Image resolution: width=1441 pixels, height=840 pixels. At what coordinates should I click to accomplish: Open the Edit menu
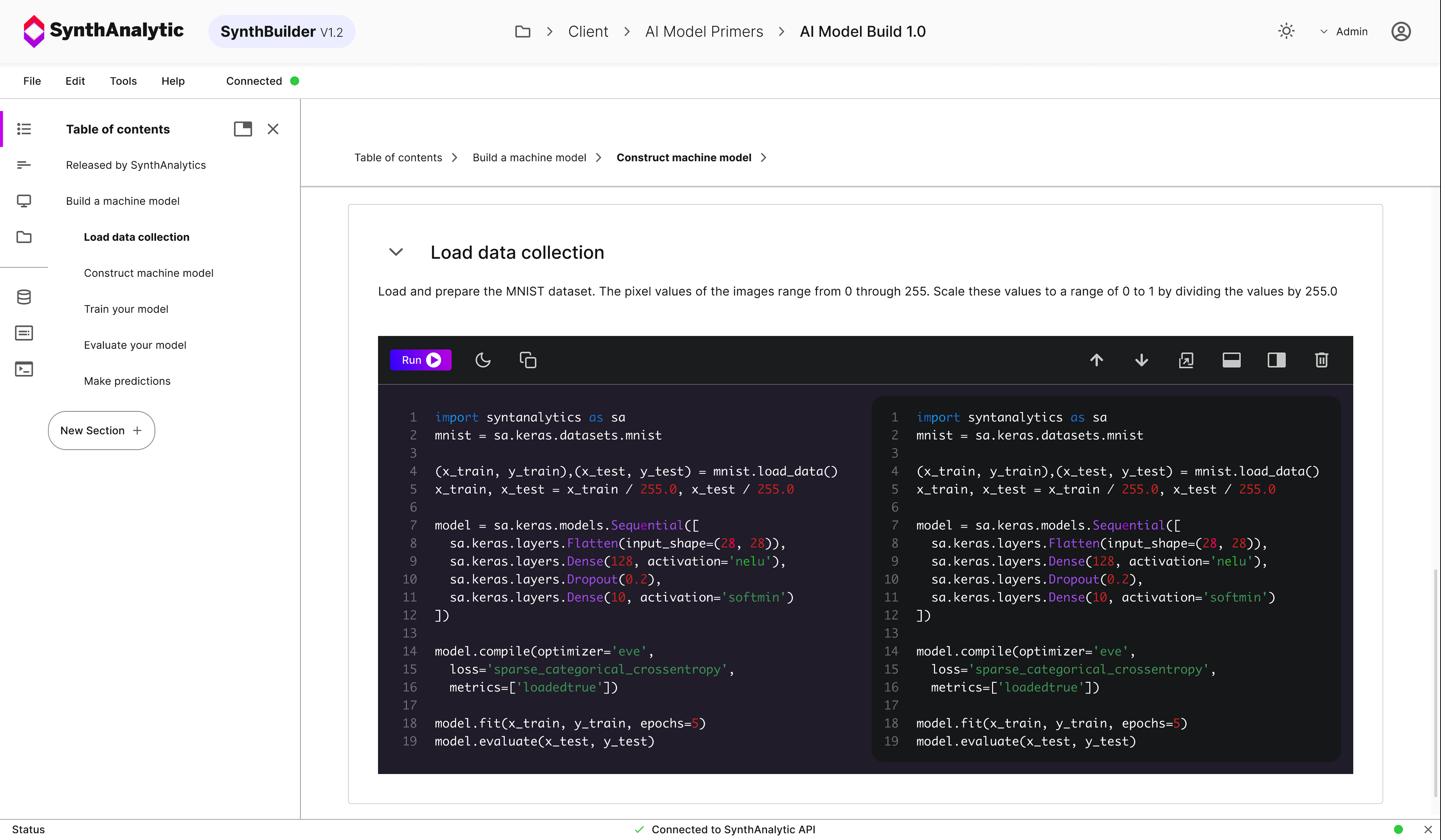(x=75, y=81)
